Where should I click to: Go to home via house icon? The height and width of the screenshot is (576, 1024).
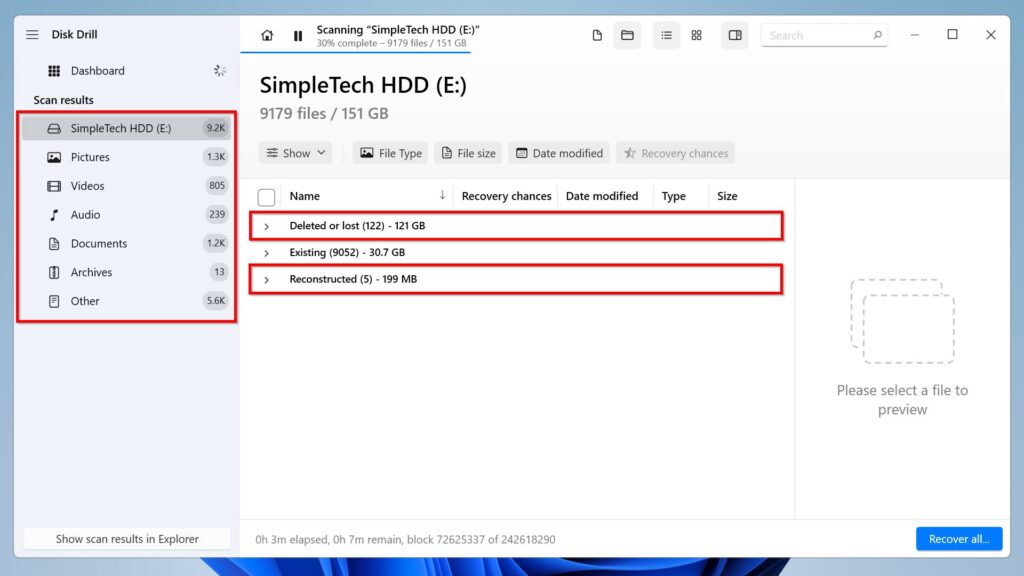(267, 35)
